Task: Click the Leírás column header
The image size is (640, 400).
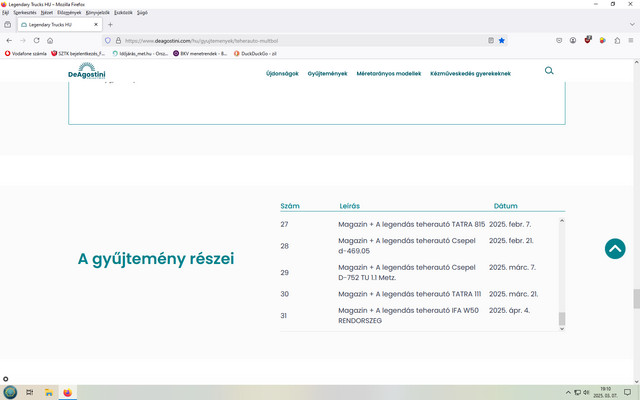Action: click(x=349, y=206)
